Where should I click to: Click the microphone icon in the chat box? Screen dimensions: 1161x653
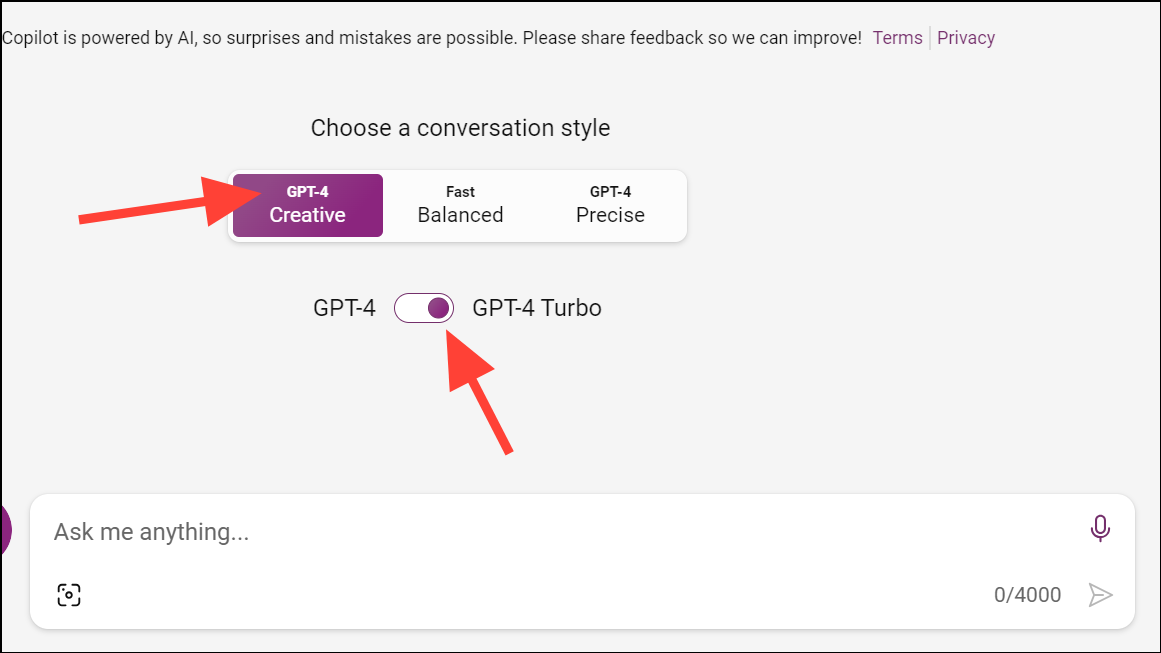tap(1100, 530)
